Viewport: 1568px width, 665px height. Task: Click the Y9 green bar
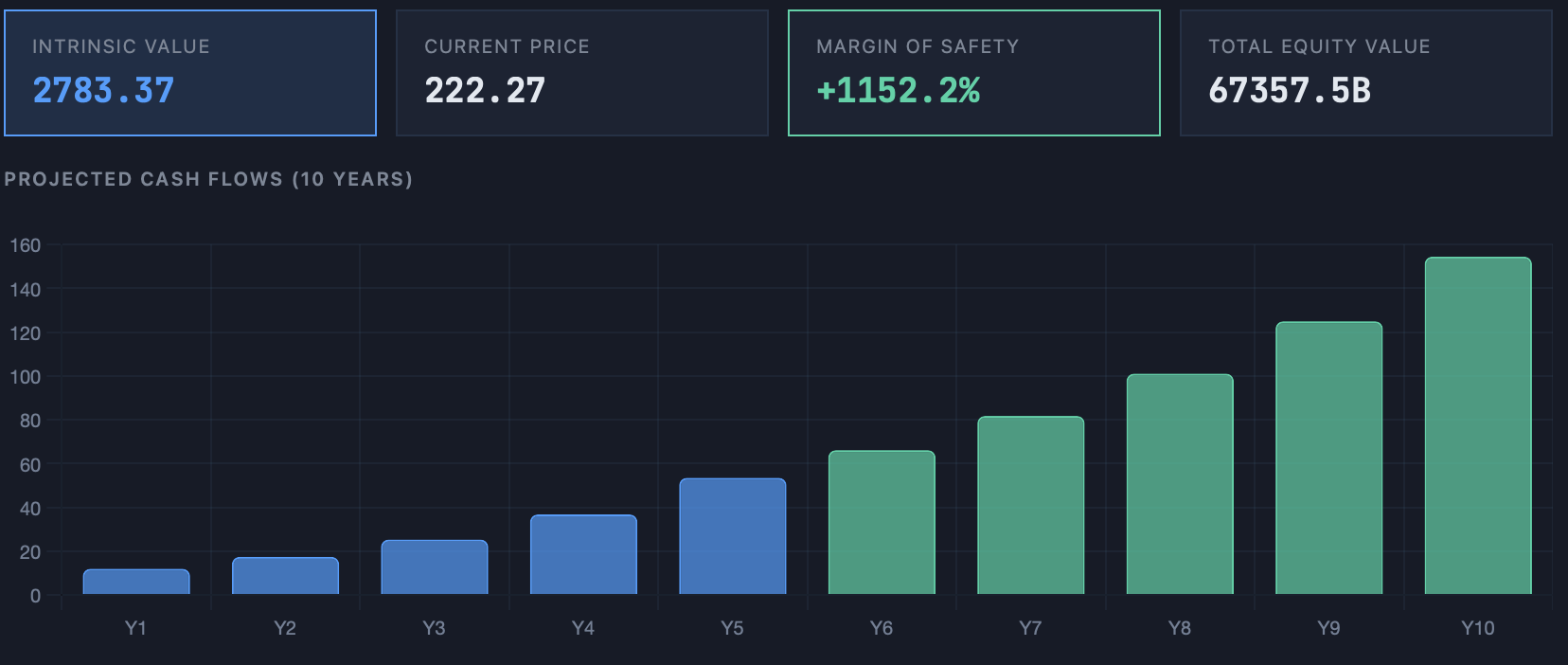1329,458
